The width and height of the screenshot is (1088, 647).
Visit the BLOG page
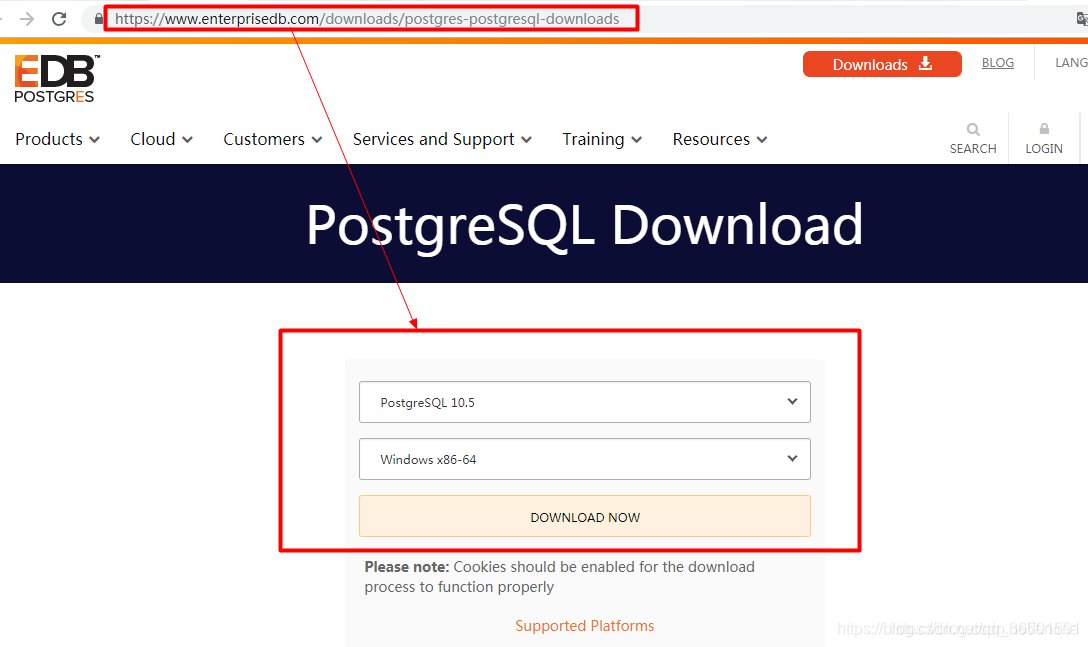coord(998,62)
